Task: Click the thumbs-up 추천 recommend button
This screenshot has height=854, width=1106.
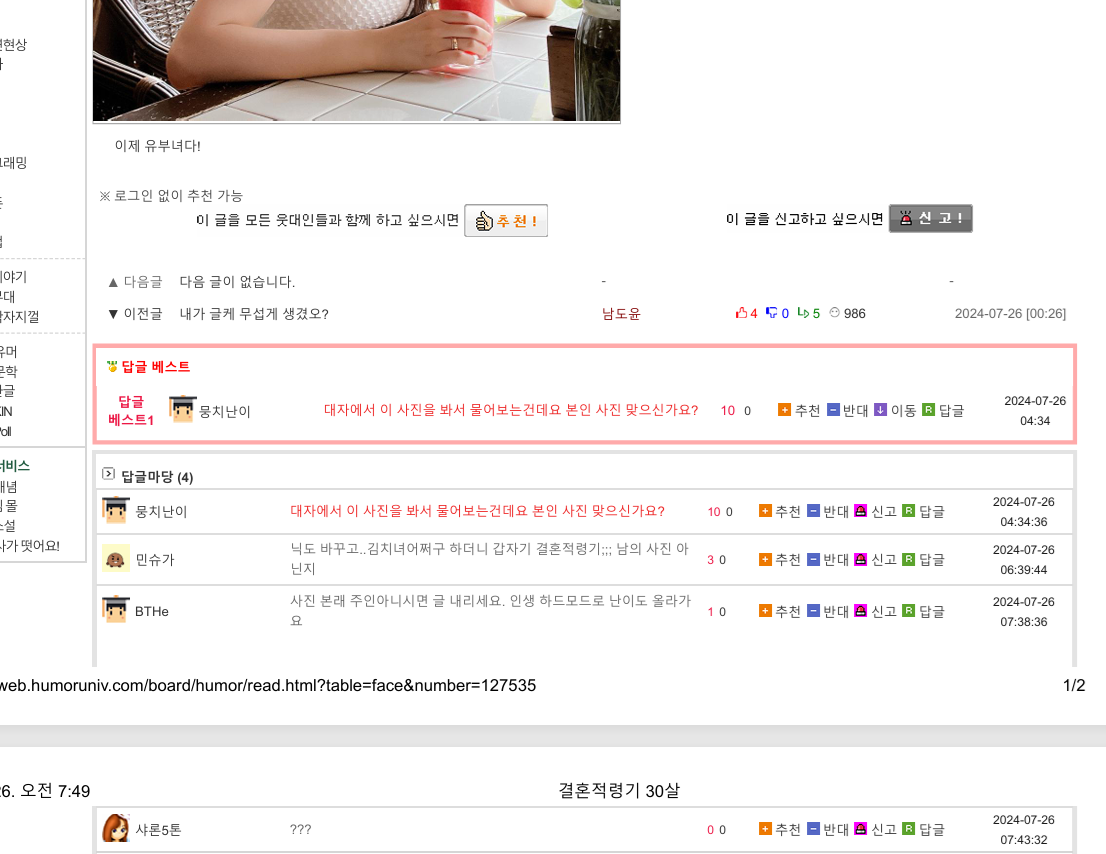Action: pyautogui.click(x=506, y=221)
